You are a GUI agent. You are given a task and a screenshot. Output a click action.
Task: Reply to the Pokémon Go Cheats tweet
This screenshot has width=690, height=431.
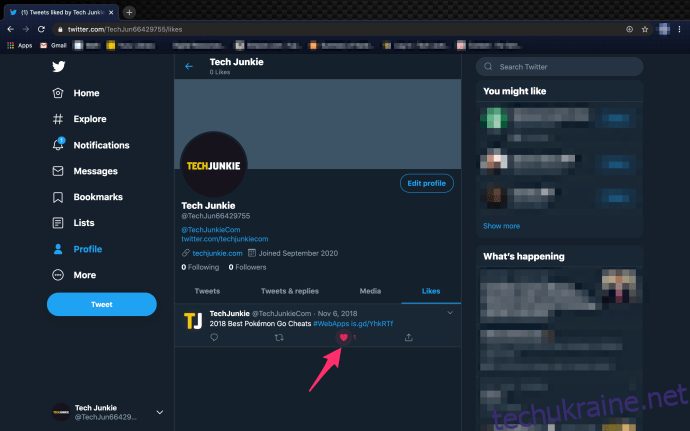pyautogui.click(x=214, y=337)
